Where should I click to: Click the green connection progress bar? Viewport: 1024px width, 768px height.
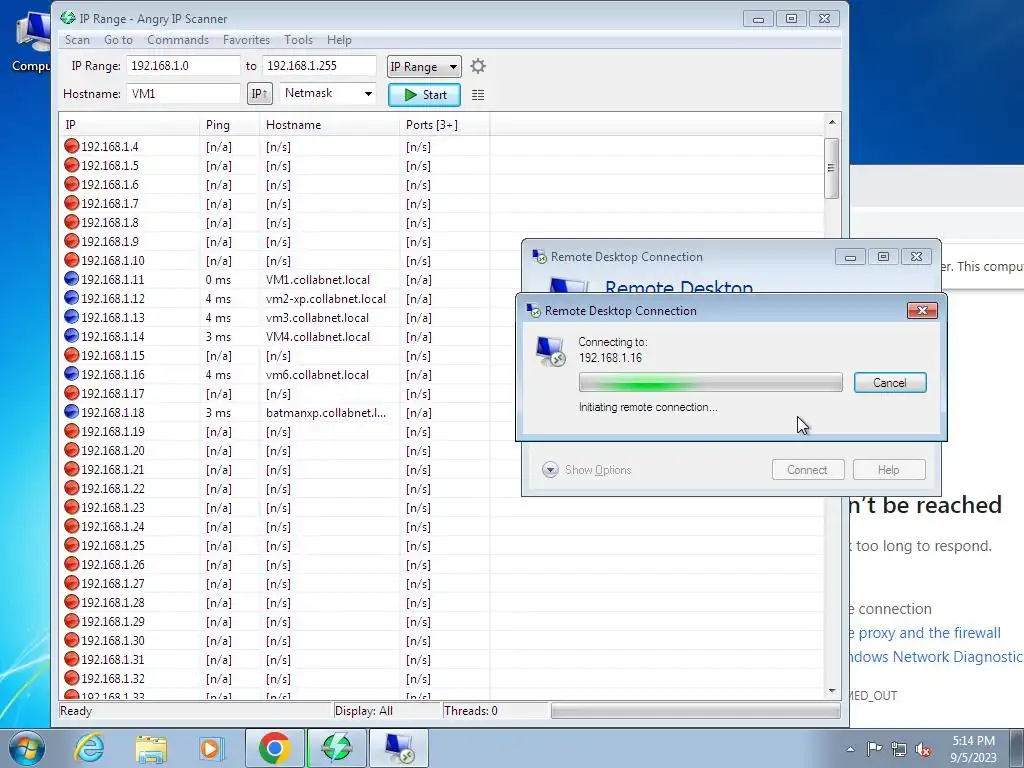711,383
